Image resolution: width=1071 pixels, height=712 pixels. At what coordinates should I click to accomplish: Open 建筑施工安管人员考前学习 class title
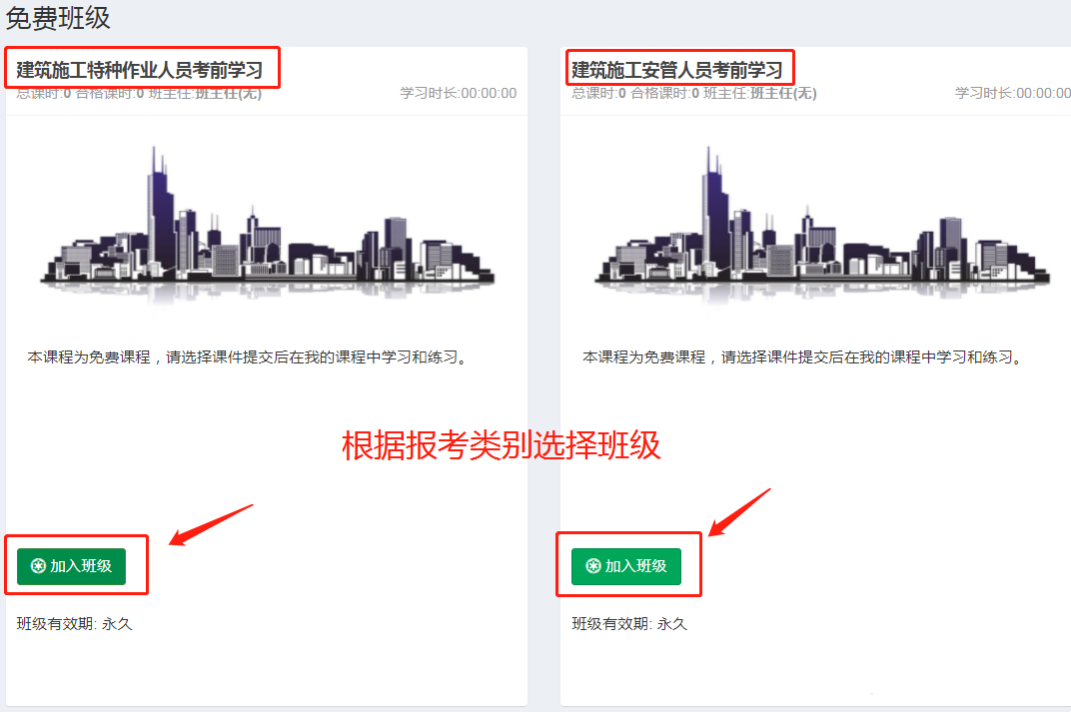coord(677,70)
